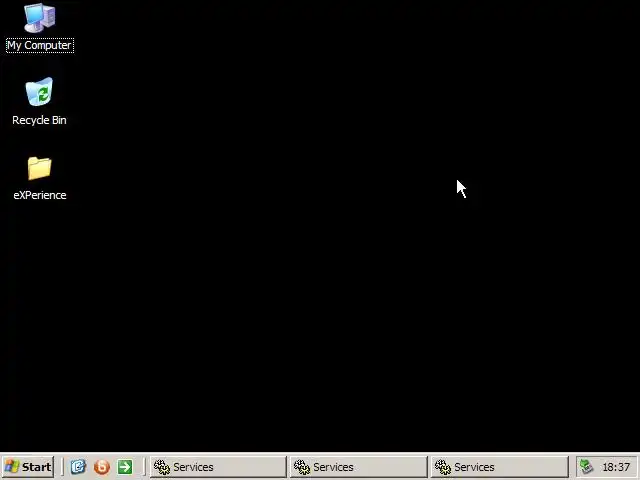Click the "Recycle Bin" icon label text

39,120
